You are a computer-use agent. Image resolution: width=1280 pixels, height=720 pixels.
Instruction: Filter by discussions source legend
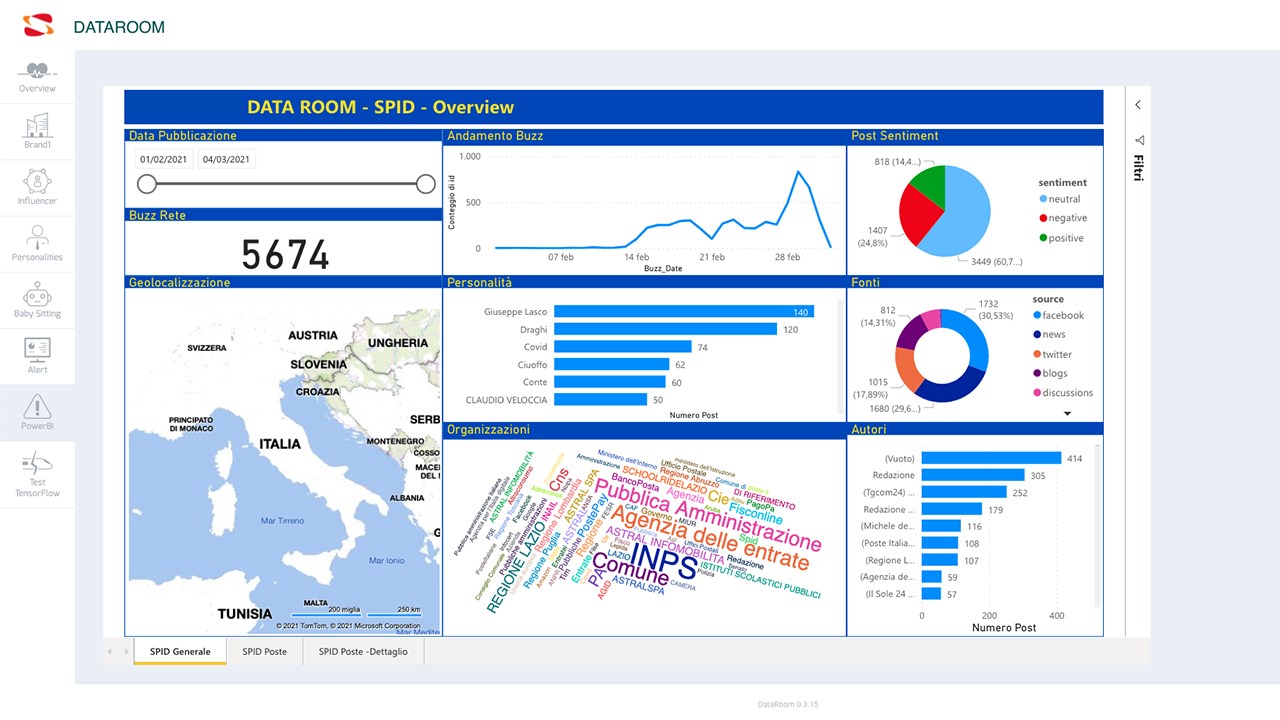[1063, 392]
